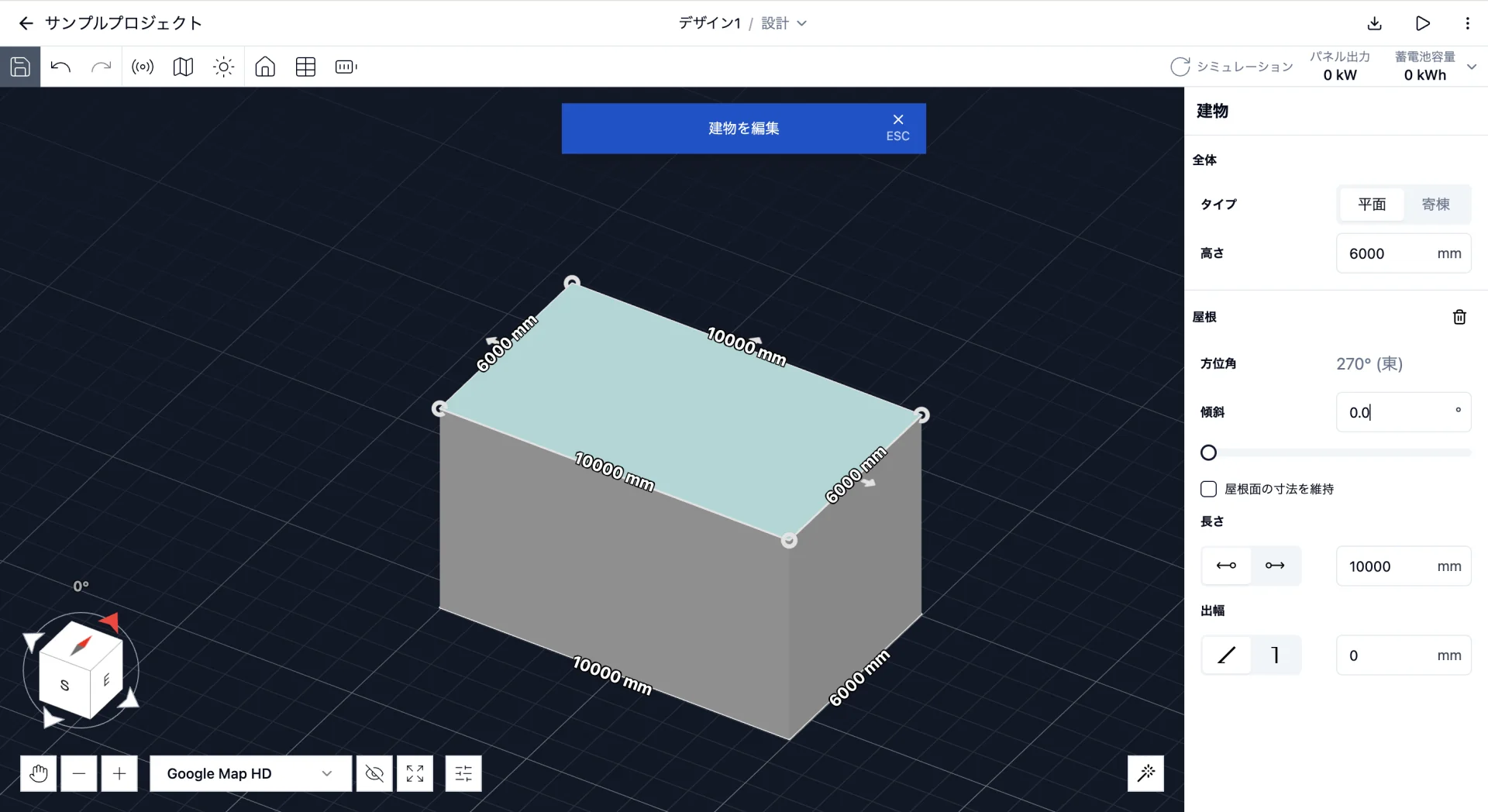Click the 出幅 0 mm input field
This screenshot has width=1488, height=812.
click(x=1404, y=655)
